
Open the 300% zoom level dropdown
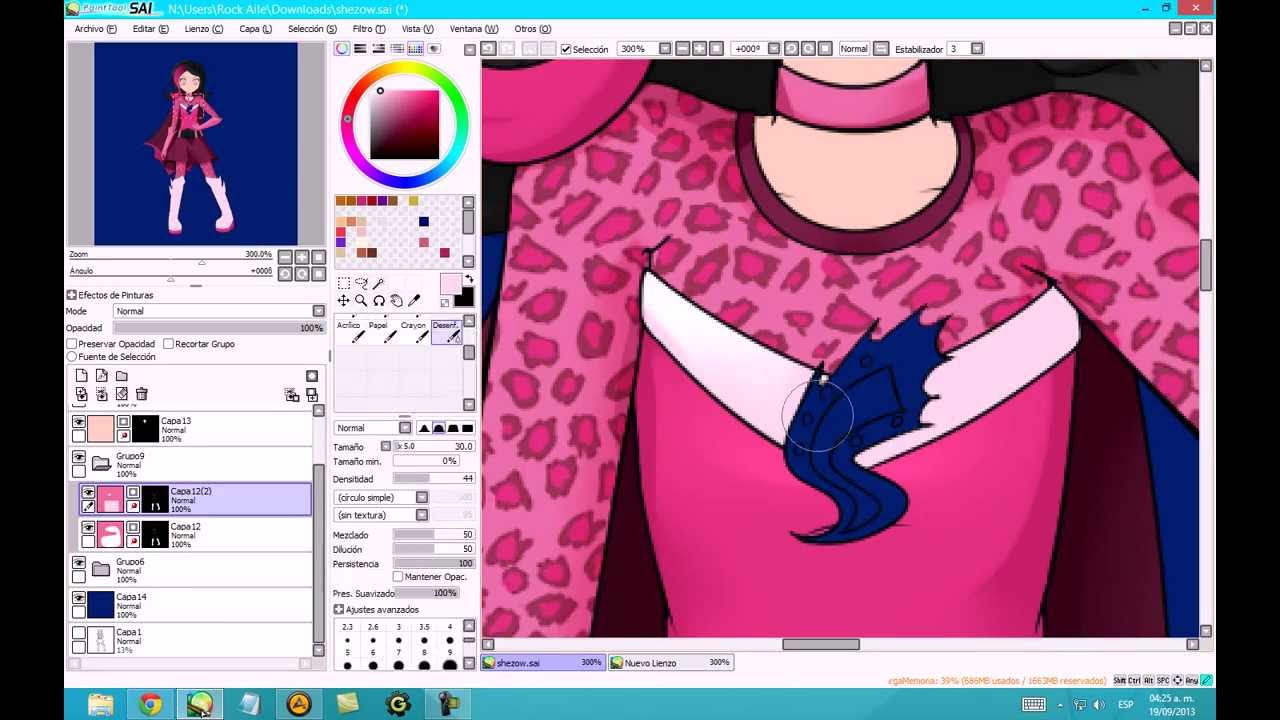click(664, 49)
